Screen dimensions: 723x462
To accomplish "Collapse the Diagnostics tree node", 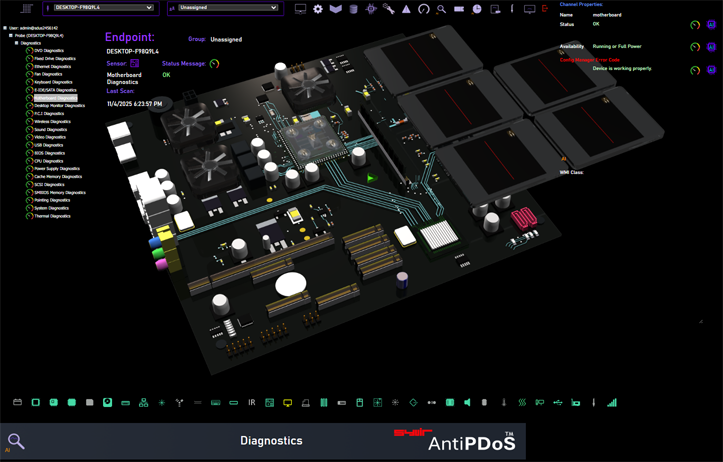I will (x=17, y=43).
